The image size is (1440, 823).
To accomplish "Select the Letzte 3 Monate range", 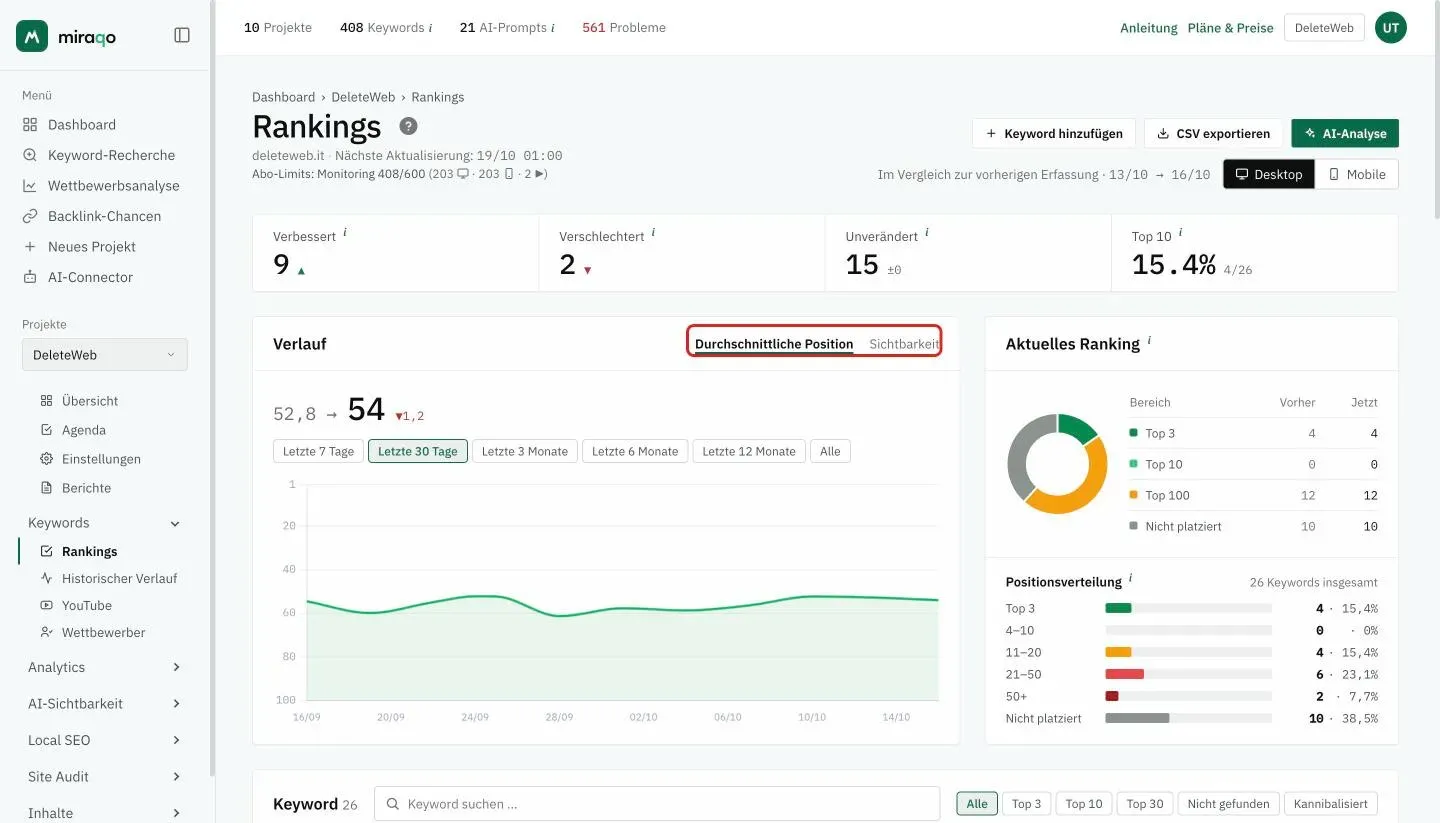I will [525, 451].
